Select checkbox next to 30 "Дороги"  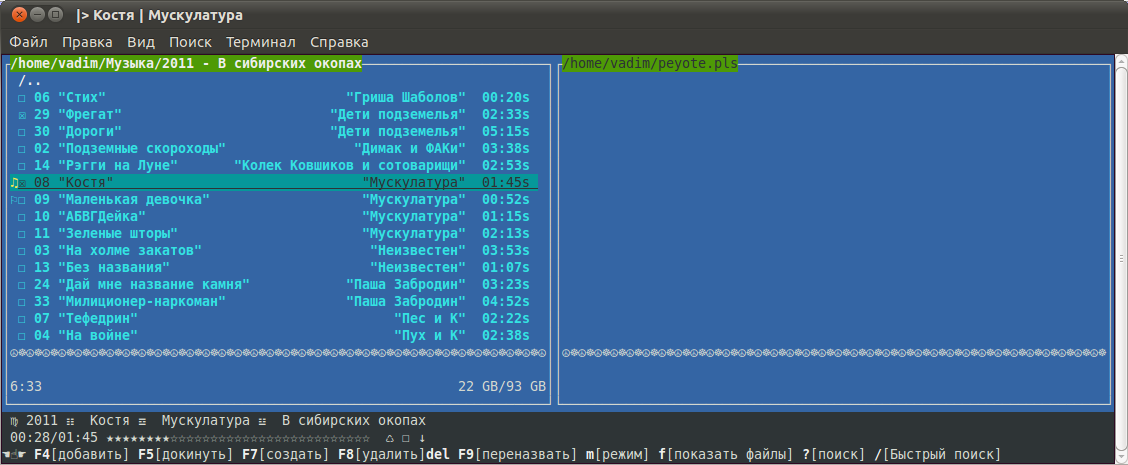pyautogui.click(x=22, y=132)
